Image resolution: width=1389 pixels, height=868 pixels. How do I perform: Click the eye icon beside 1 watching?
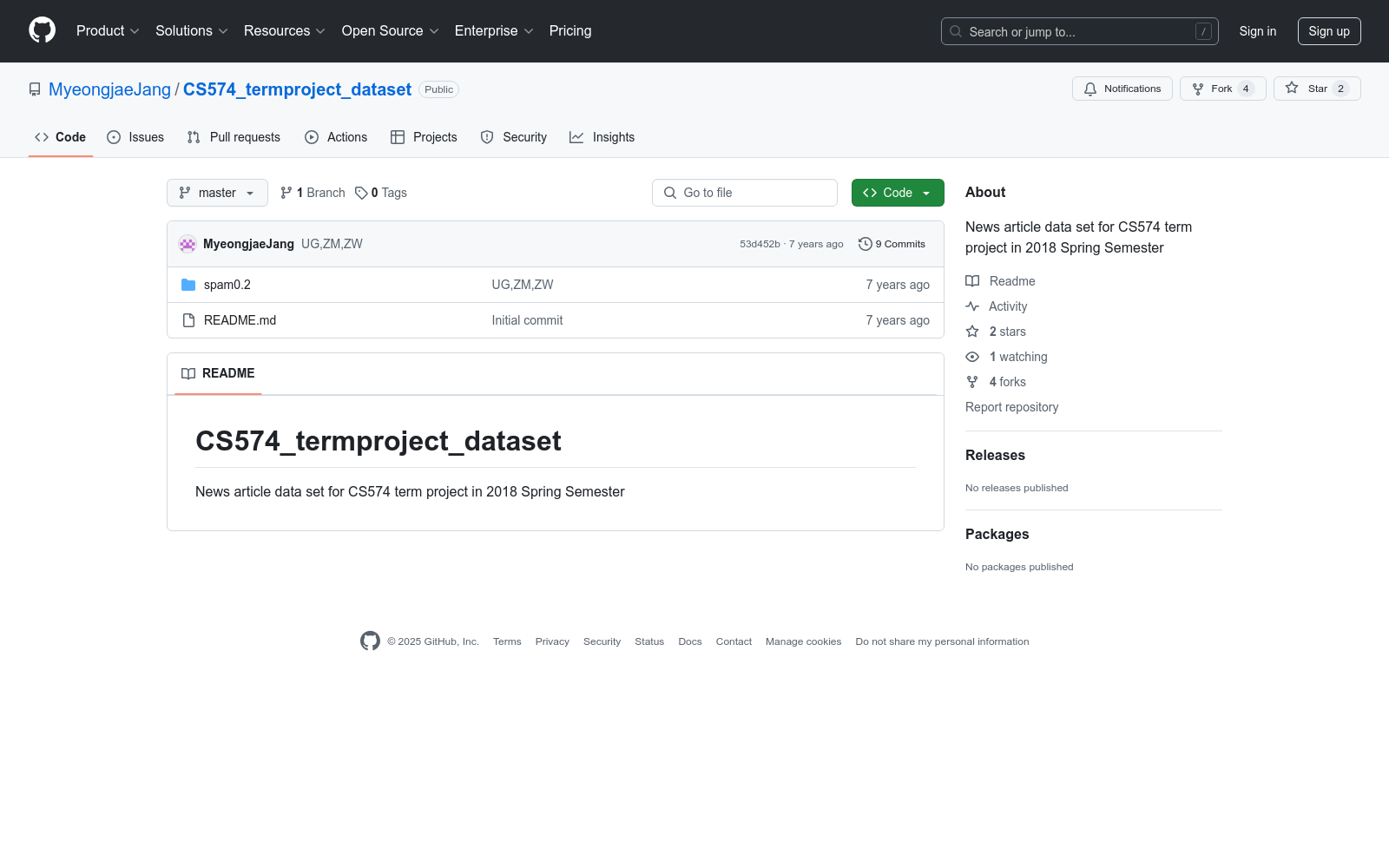tap(972, 357)
